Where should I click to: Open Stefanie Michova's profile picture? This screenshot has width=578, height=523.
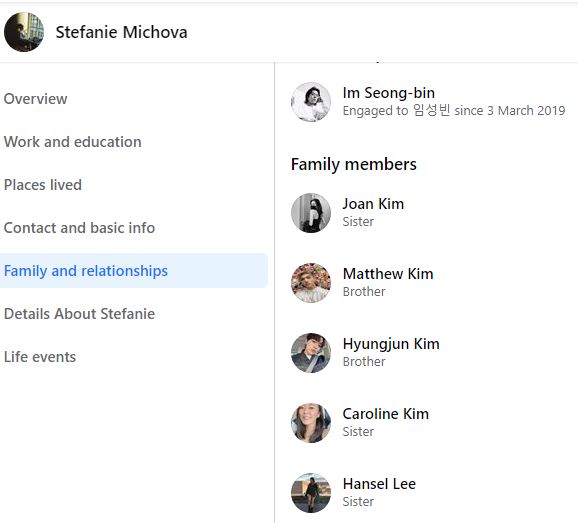pos(24,32)
